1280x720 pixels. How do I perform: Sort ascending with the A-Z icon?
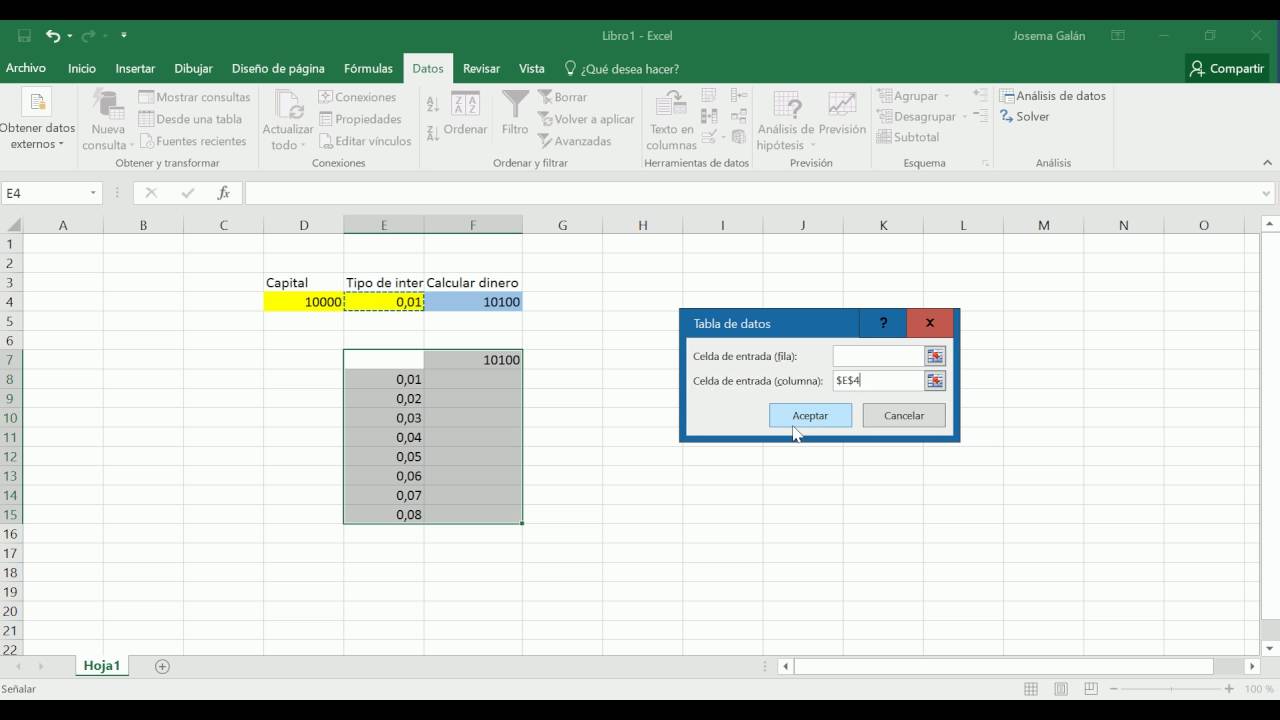(433, 104)
